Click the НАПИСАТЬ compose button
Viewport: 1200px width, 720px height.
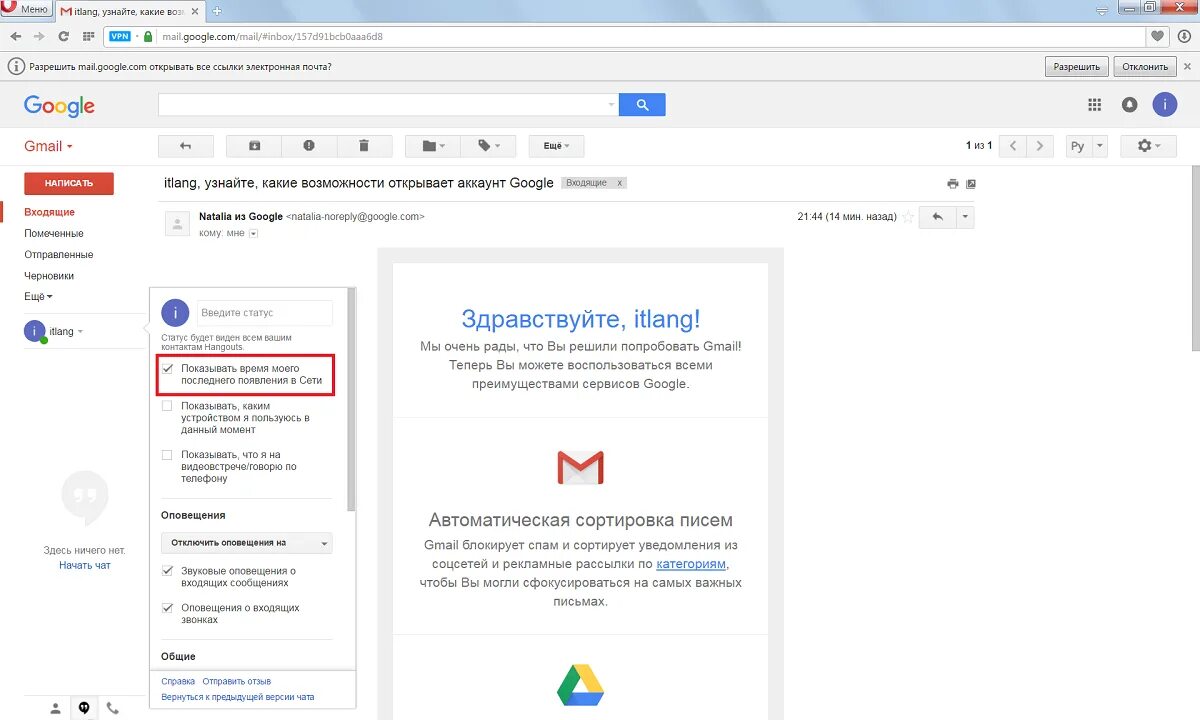(x=69, y=183)
